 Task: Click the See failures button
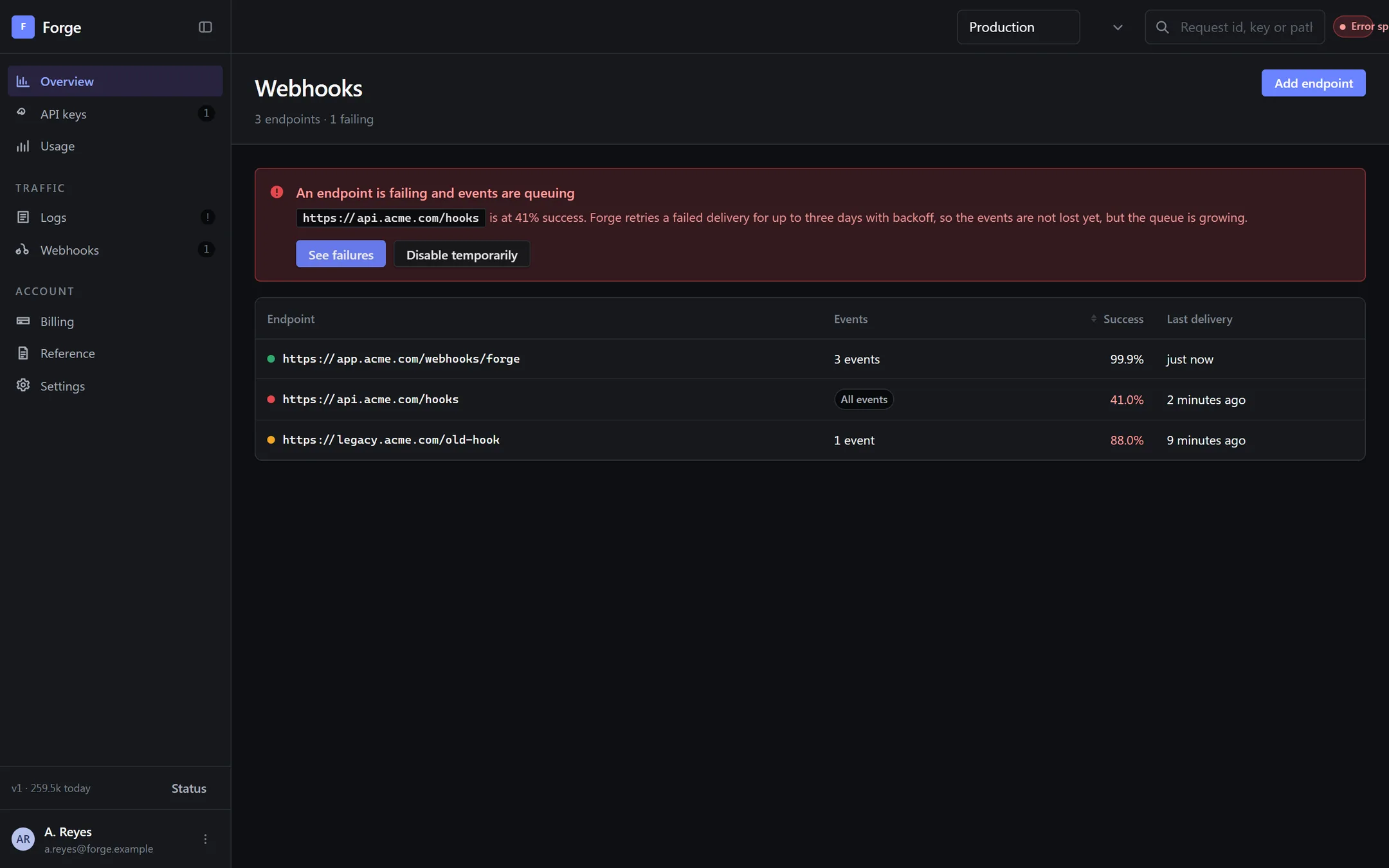[x=341, y=254]
